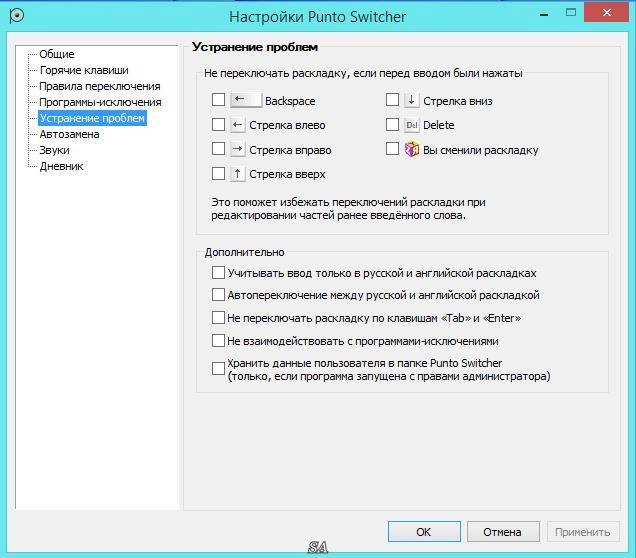
Task: Confirm settings with the OK button
Action: (x=424, y=532)
